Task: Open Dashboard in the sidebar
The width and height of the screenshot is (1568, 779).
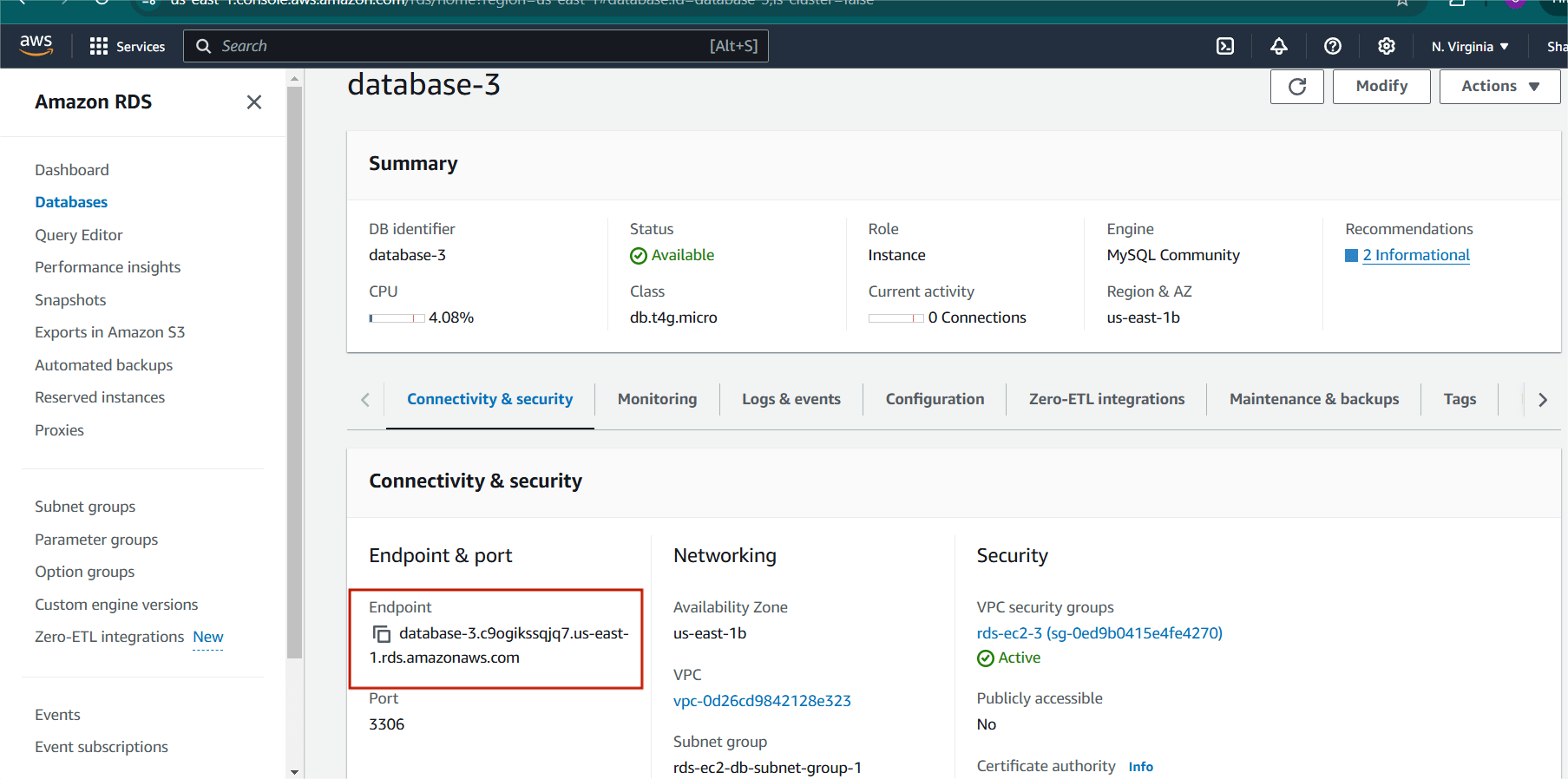Action: (x=72, y=170)
